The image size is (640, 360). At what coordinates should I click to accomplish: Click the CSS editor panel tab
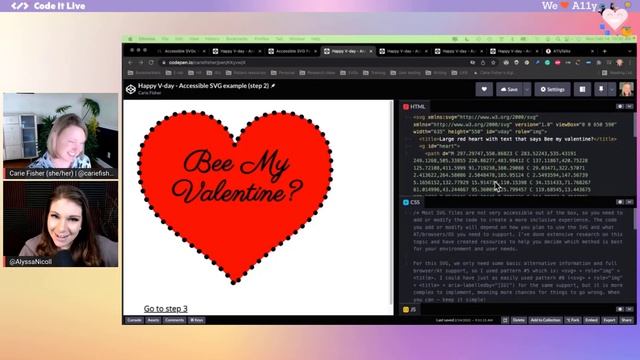(x=411, y=202)
